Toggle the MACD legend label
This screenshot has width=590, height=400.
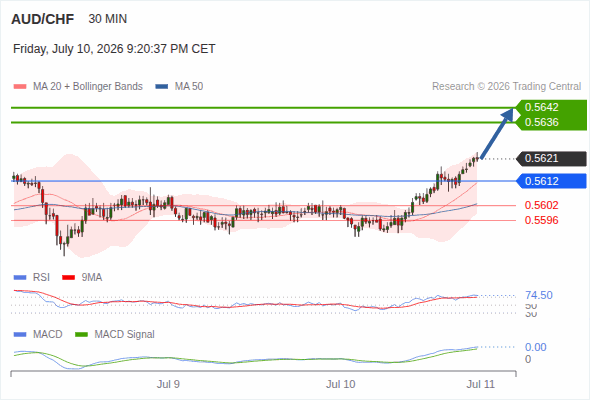pos(47,334)
